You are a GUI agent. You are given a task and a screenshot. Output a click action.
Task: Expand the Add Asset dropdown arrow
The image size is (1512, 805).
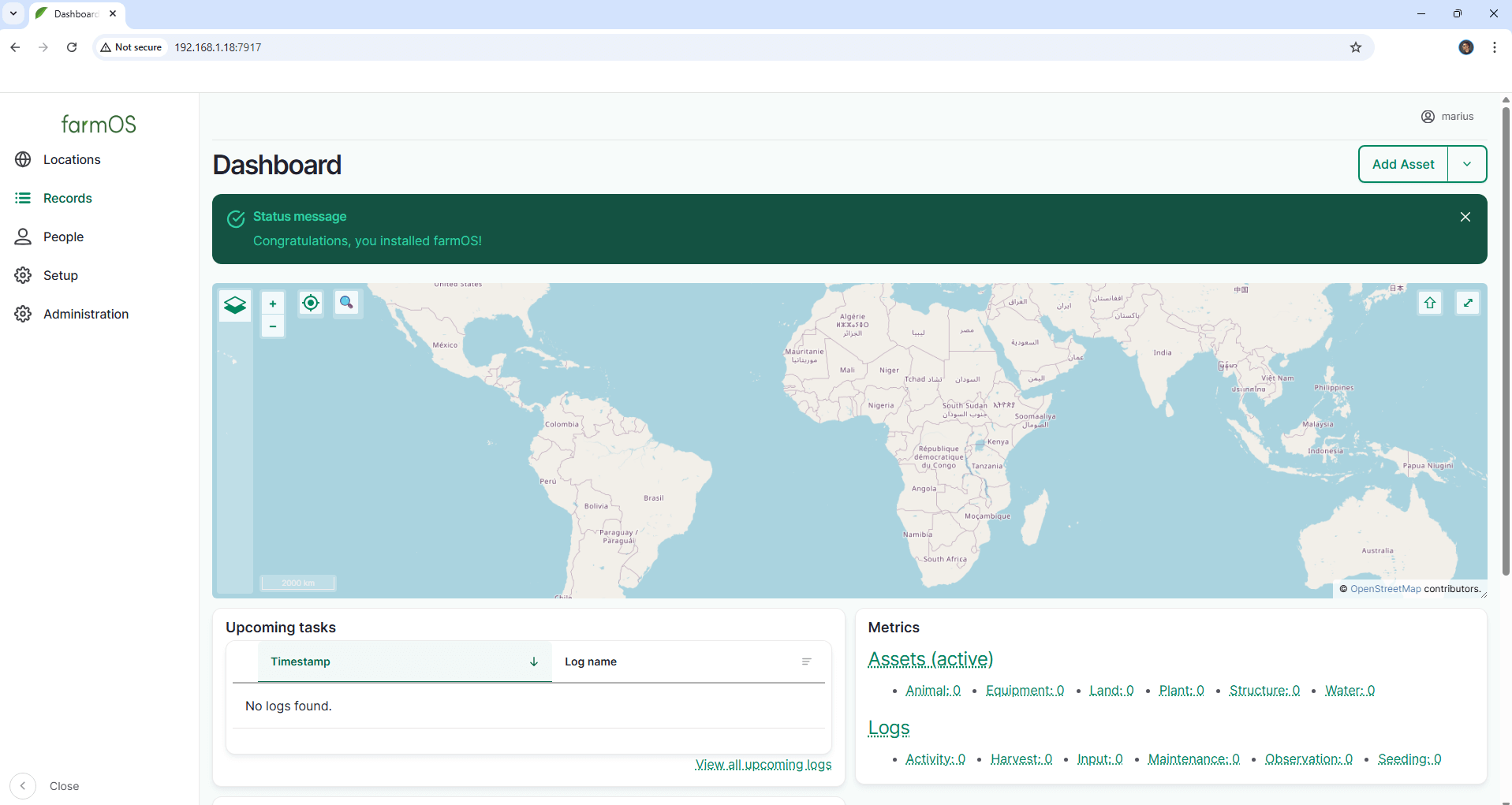pos(1467,164)
